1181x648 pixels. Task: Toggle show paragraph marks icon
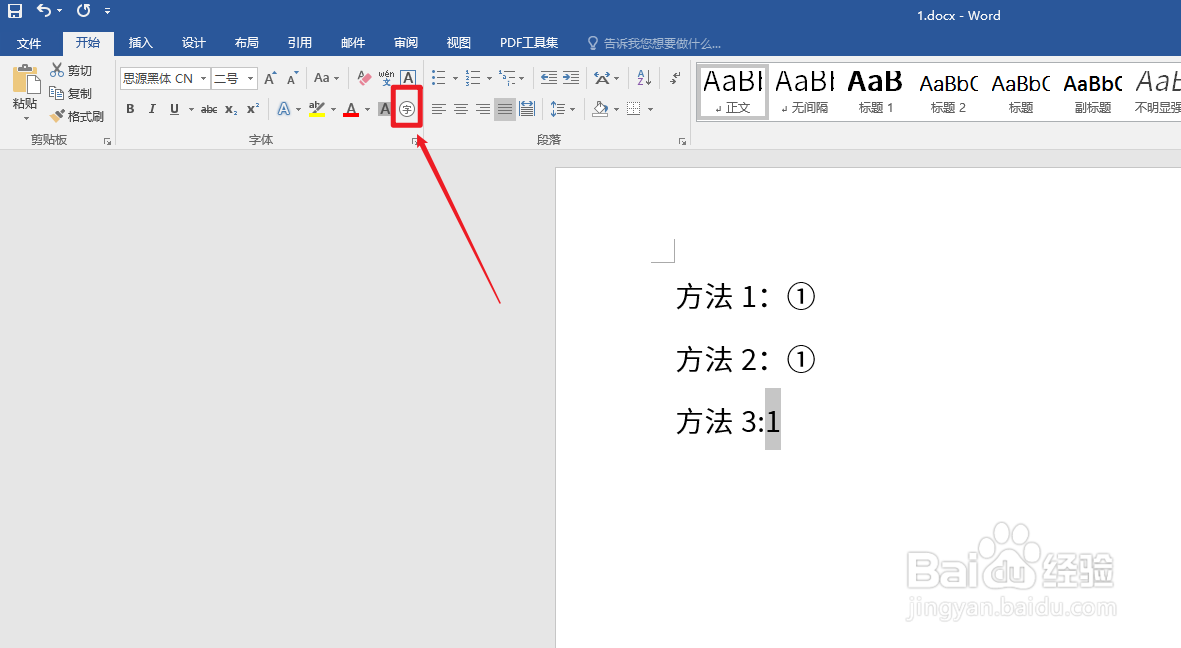[x=675, y=78]
